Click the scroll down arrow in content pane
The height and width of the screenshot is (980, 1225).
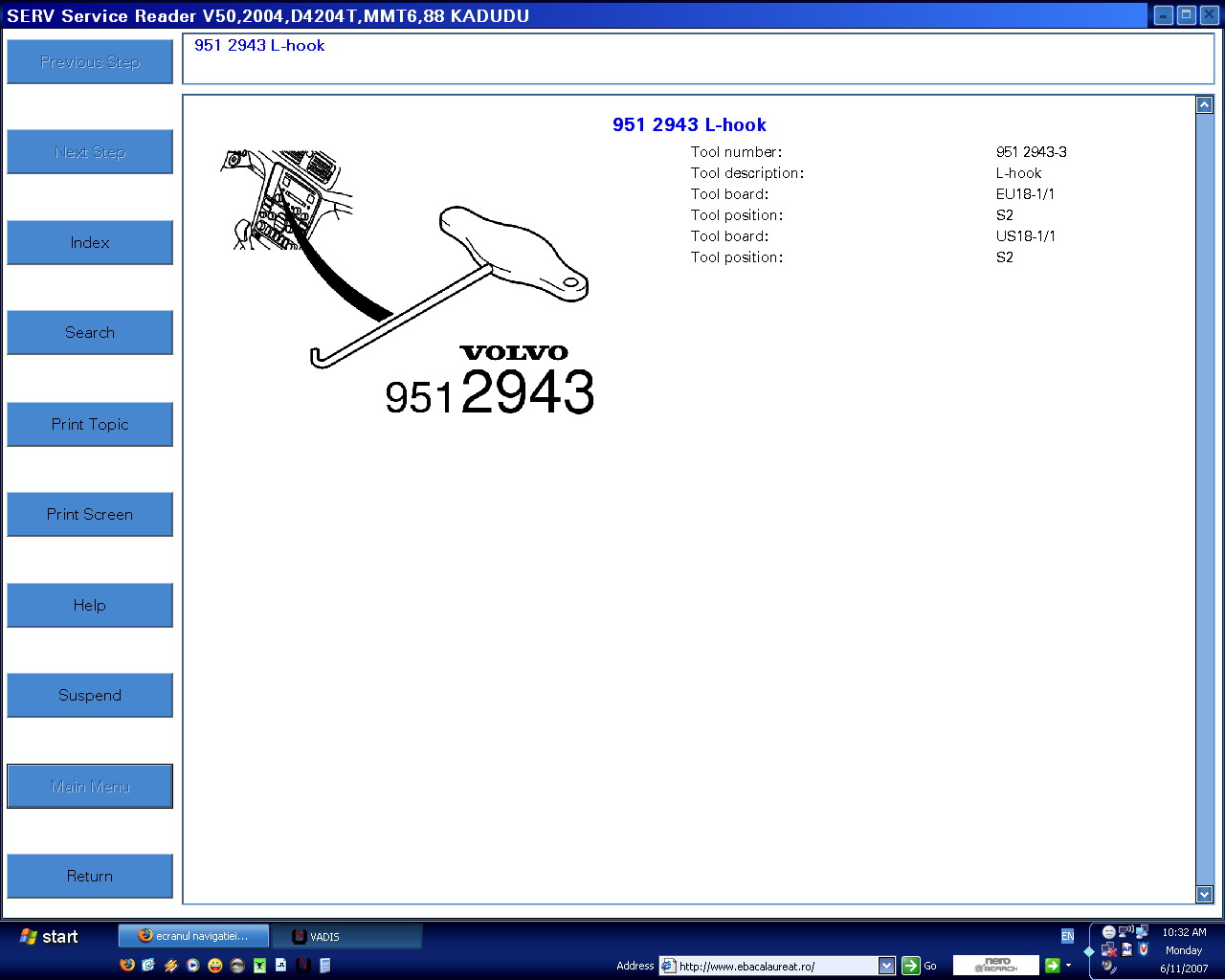coord(1205,894)
